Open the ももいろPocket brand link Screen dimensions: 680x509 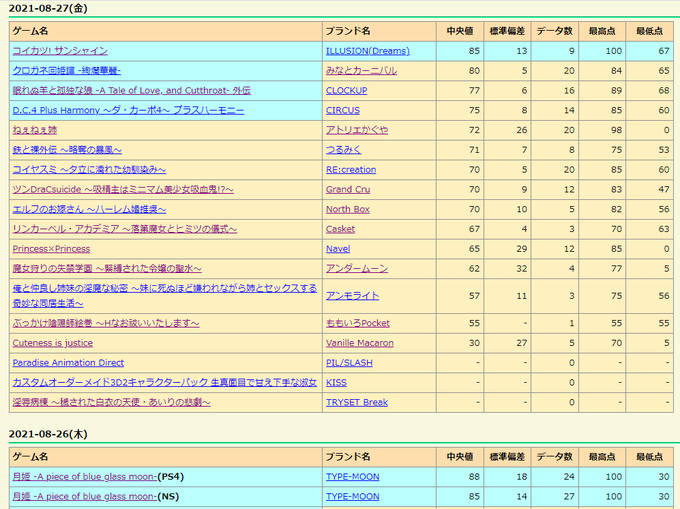[358, 323]
